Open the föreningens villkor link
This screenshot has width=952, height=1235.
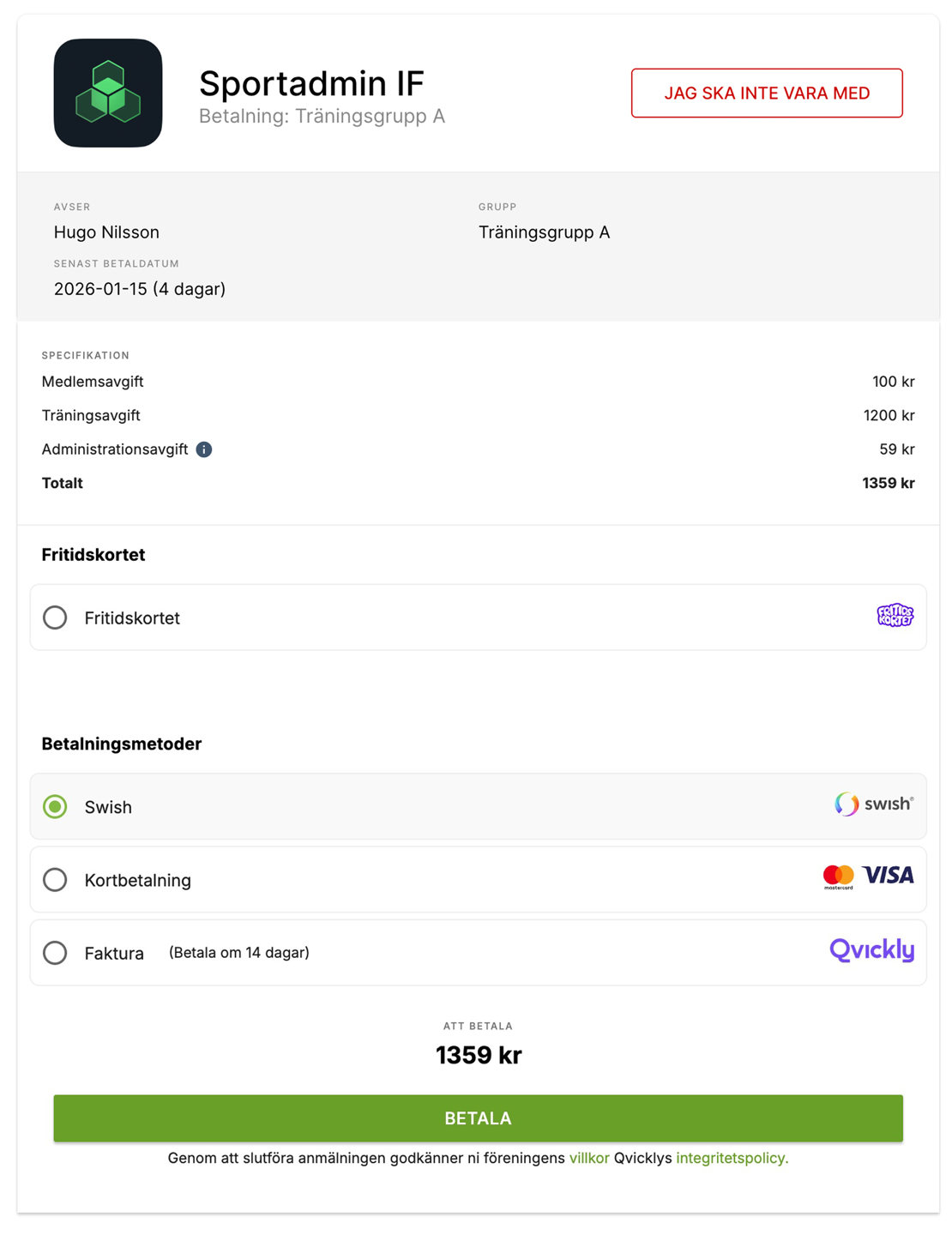pyautogui.click(x=589, y=1159)
